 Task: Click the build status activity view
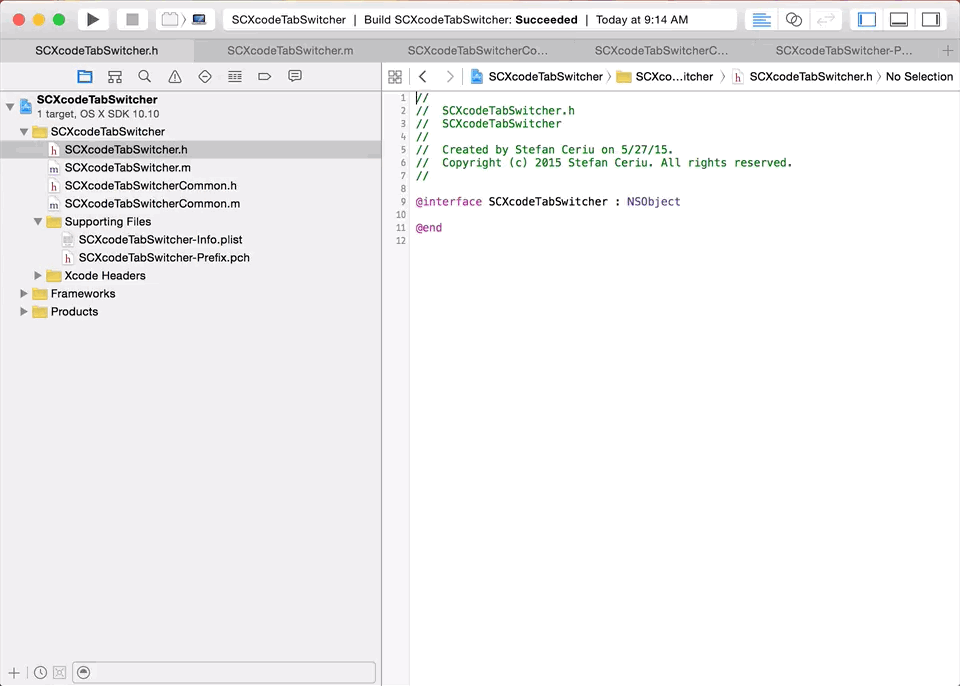pos(479,20)
